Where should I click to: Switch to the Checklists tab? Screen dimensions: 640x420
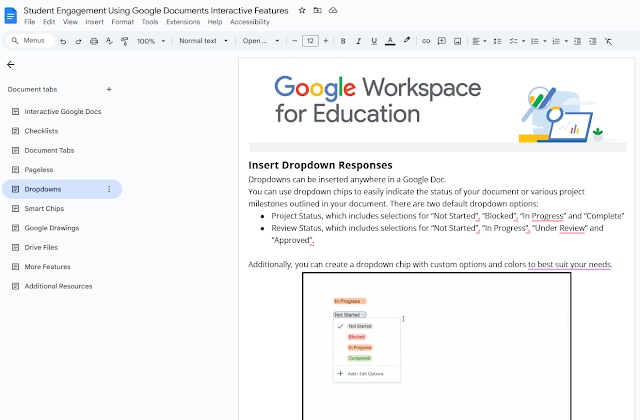coord(62,131)
